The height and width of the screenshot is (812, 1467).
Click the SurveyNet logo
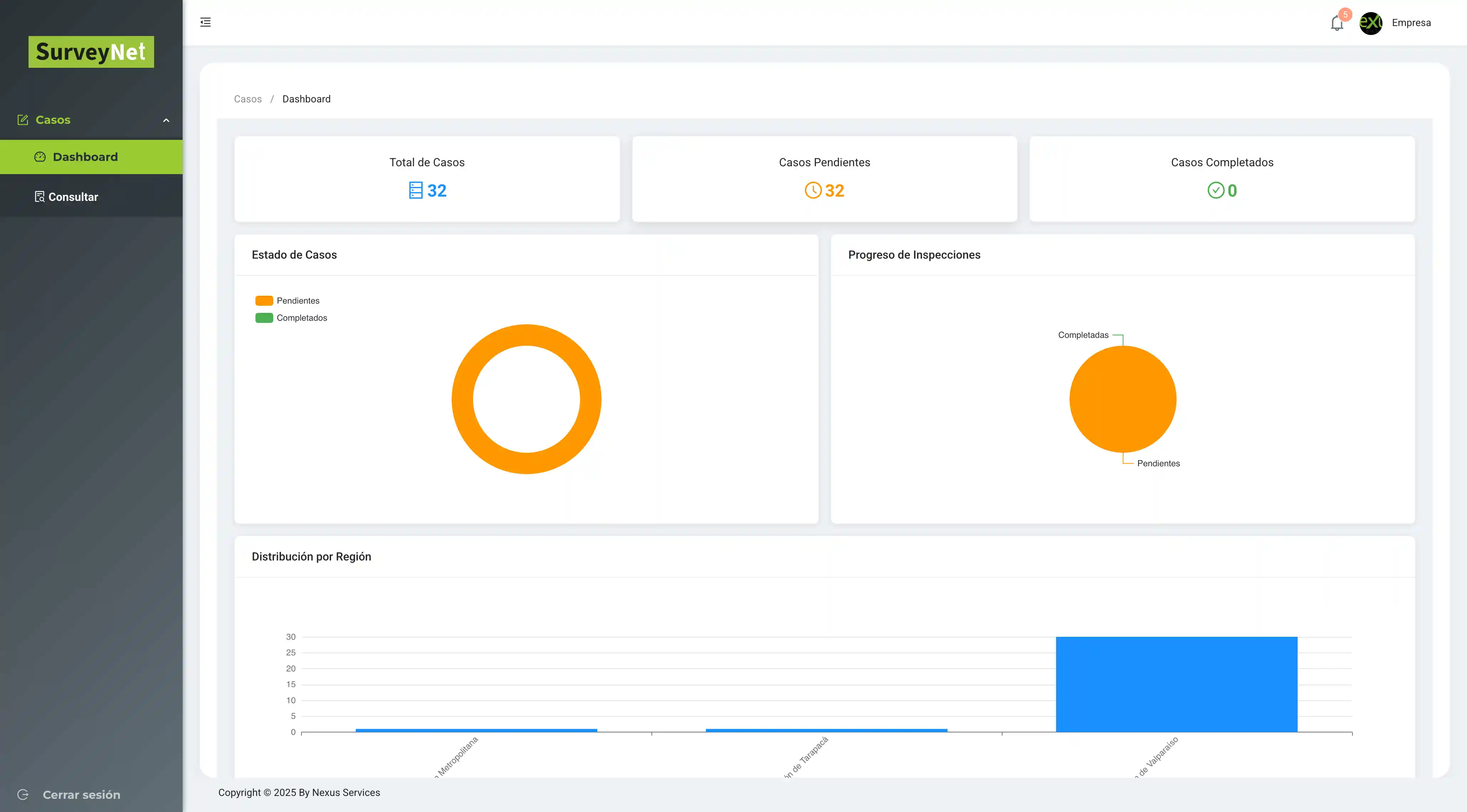(x=91, y=52)
